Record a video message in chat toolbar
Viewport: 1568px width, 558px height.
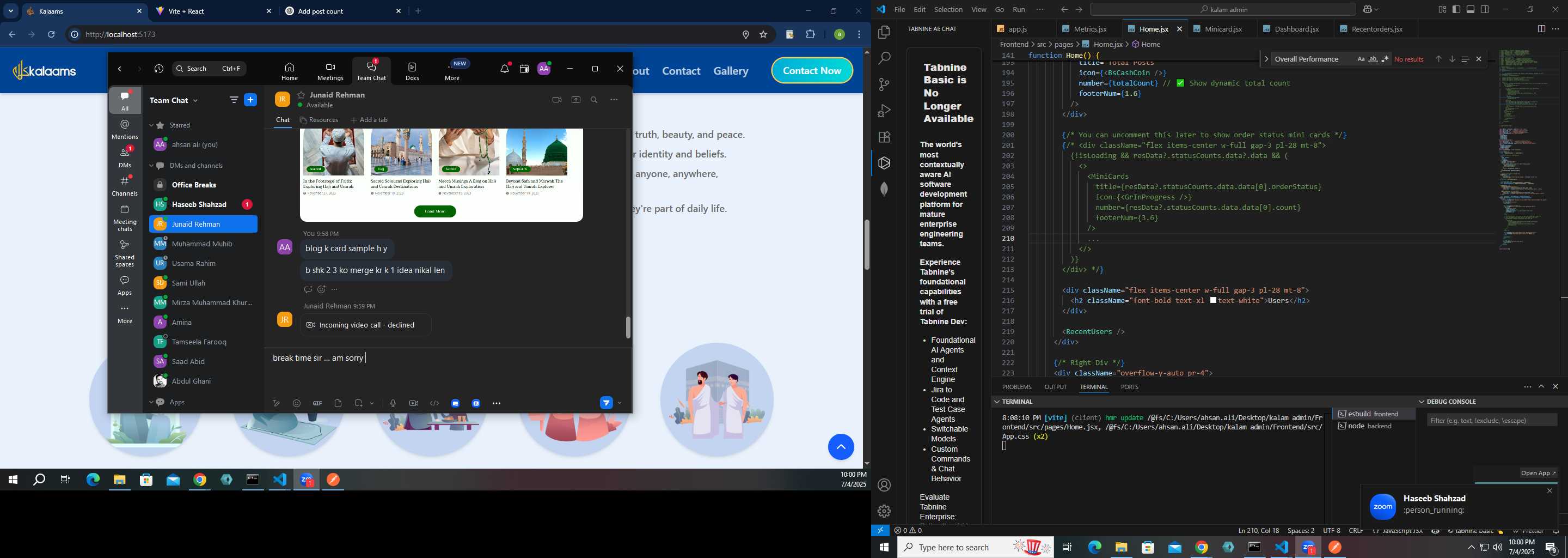pos(413,403)
